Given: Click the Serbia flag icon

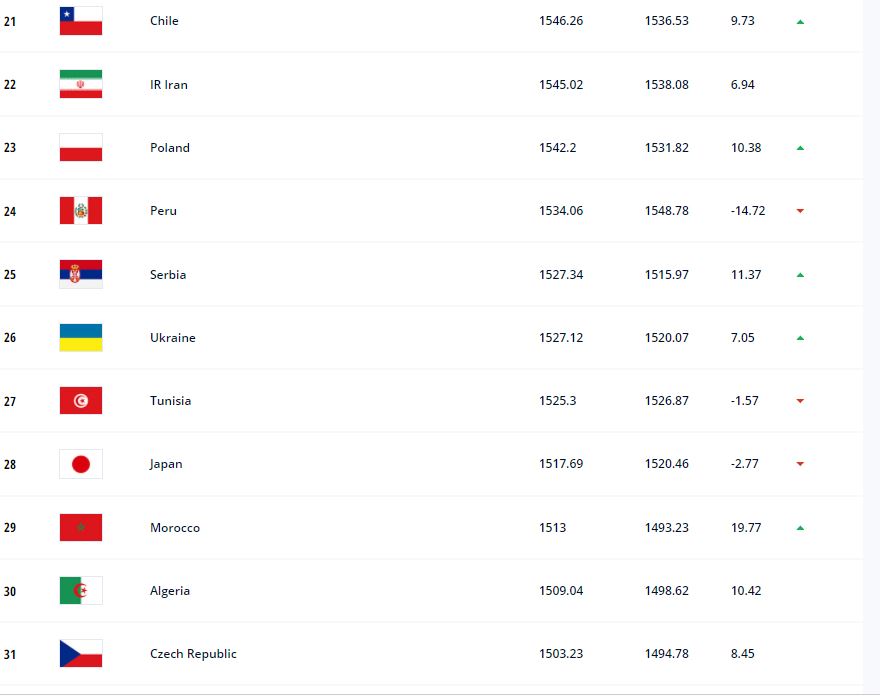Looking at the screenshot, I should [81, 274].
